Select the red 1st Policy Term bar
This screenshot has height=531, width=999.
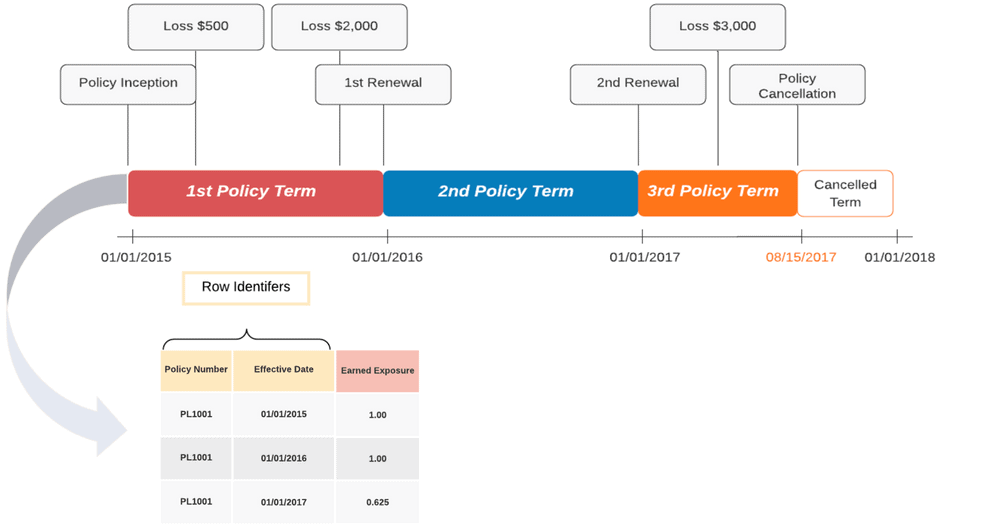tap(255, 193)
